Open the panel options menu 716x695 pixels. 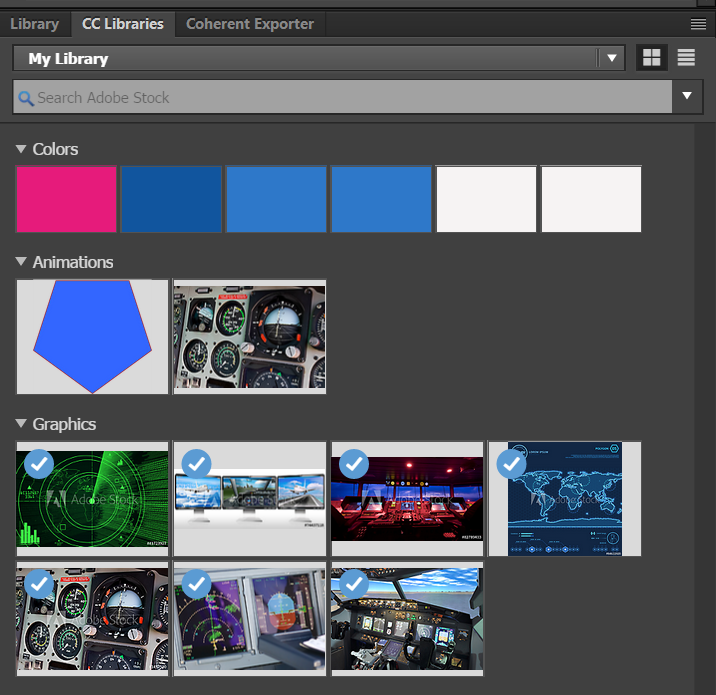698,23
